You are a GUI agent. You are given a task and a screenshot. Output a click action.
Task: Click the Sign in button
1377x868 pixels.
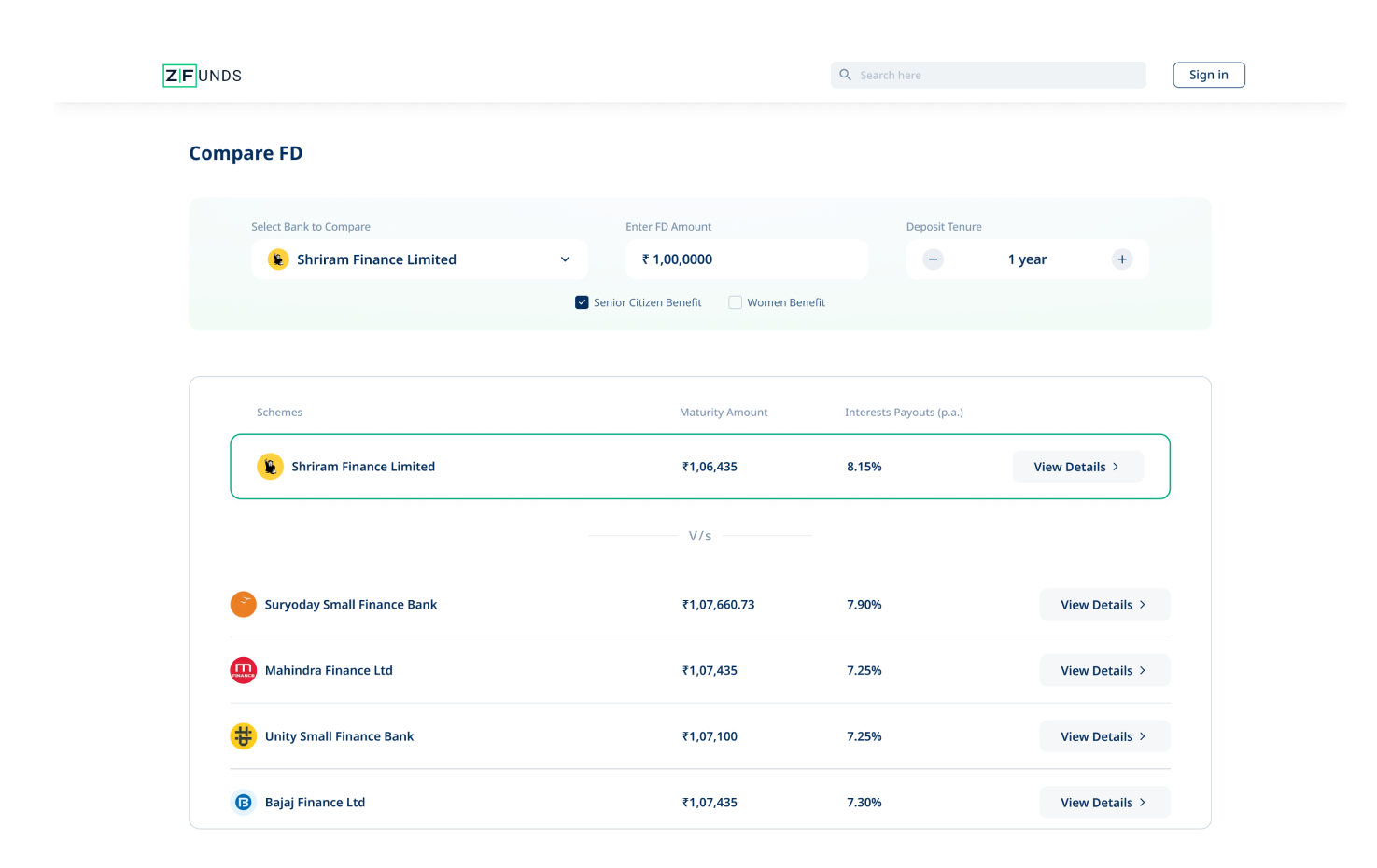pyautogui.click(x=1208, y=75)
